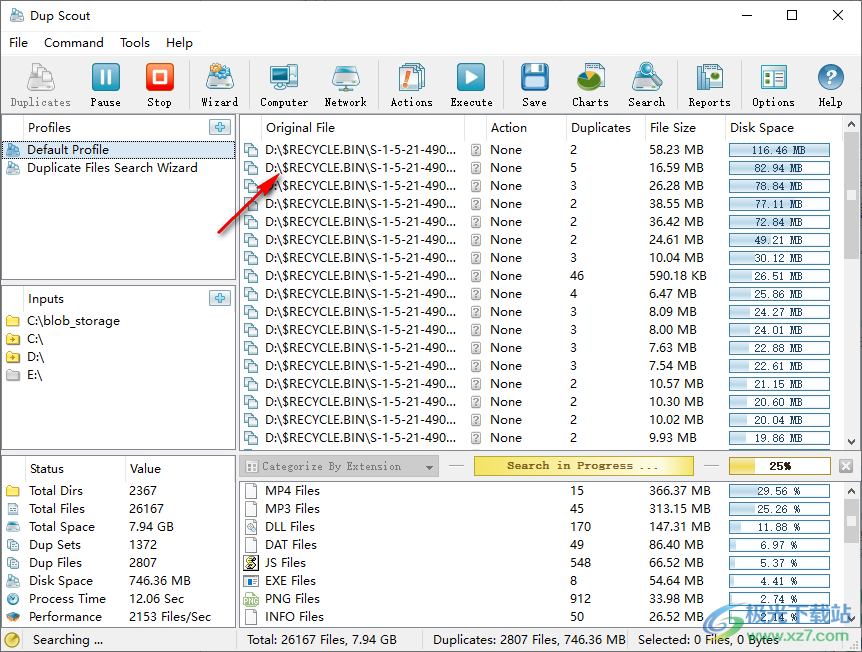This screenshot has width=862, height=652.
Task: Click the DLL Files type icon
Action: point(251,527)
